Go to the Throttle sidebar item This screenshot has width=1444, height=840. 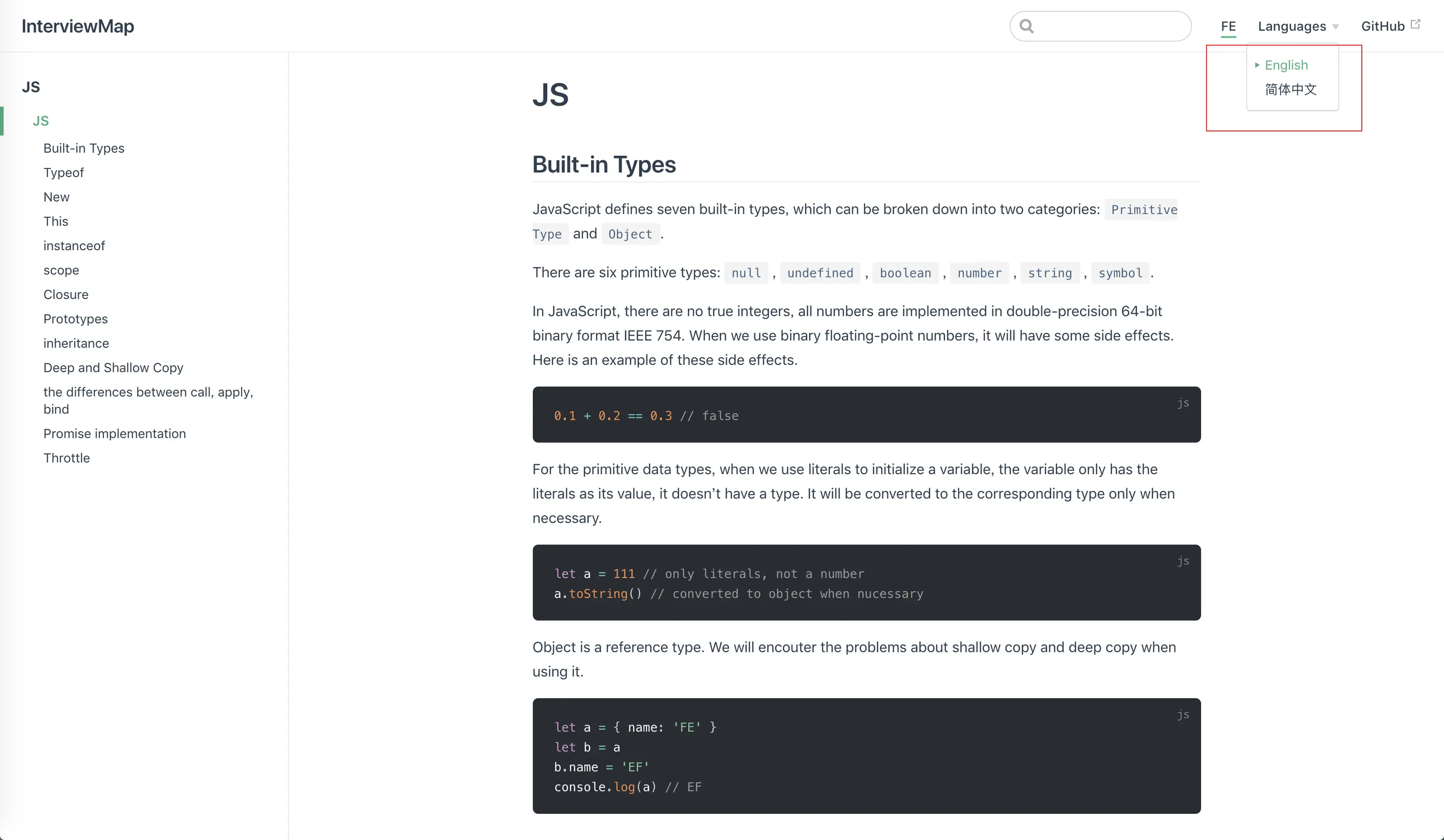click(x=66, y=458)
